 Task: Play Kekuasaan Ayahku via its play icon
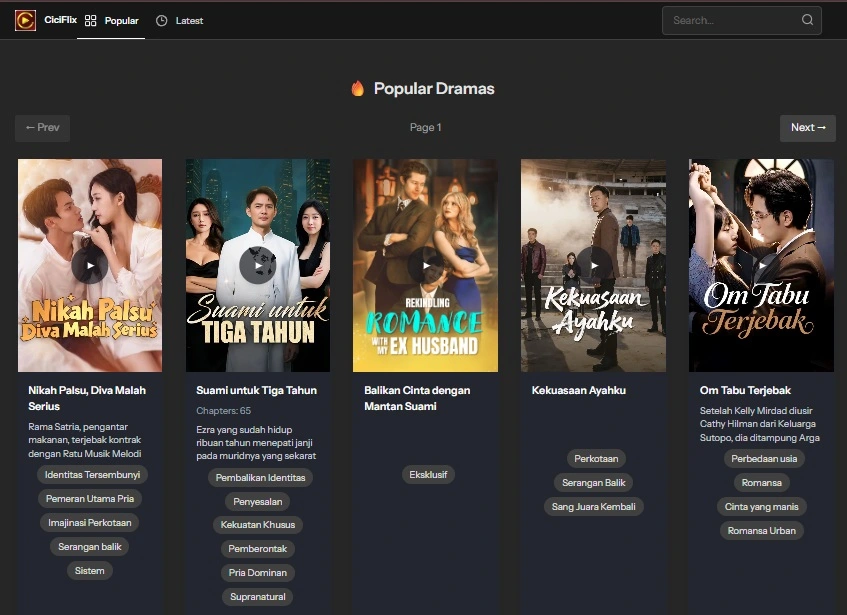pyautogui.click(x=593, y=265)
